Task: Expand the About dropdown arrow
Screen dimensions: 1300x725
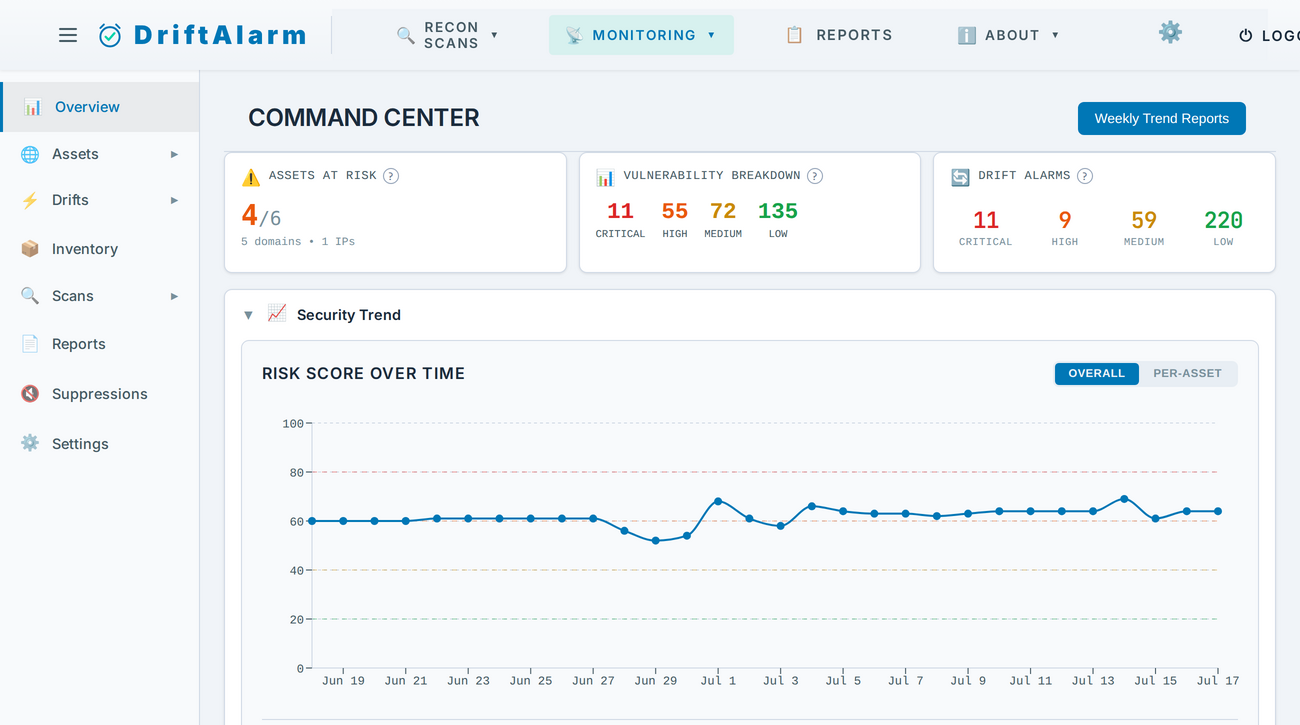Action: pos(1055,35)
